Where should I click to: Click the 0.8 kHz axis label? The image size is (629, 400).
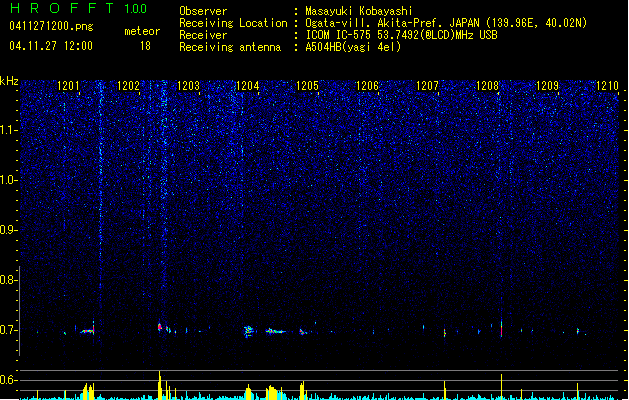click(8, 280)
